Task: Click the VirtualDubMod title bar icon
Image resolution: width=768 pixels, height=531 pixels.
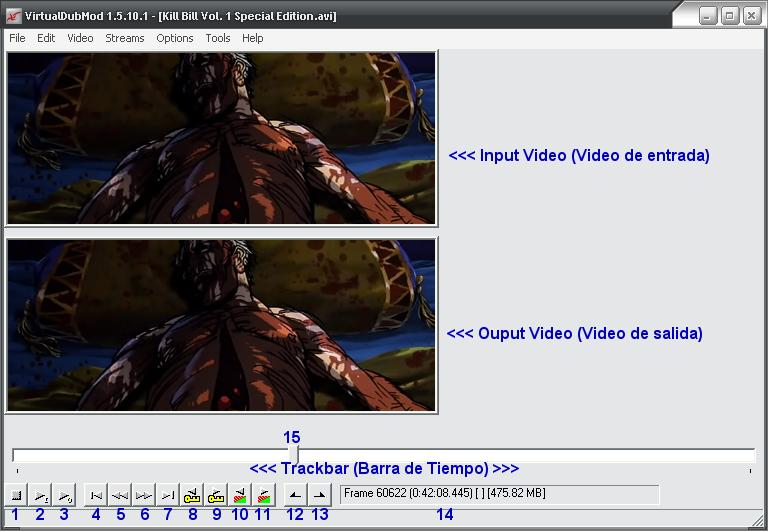Action: (14, 16)
